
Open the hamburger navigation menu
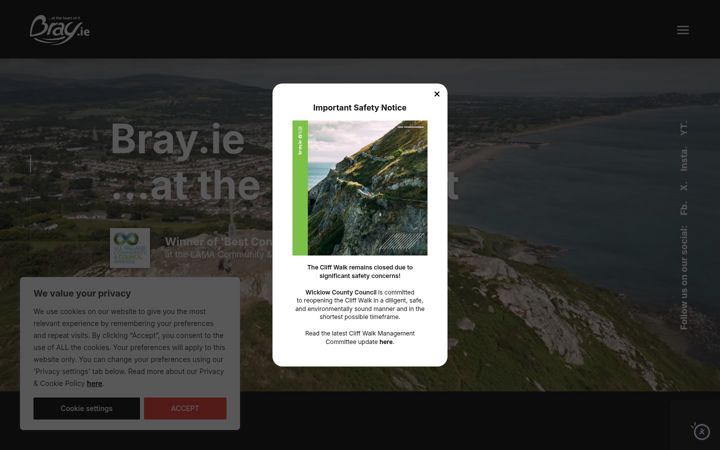tap(682, 30)
